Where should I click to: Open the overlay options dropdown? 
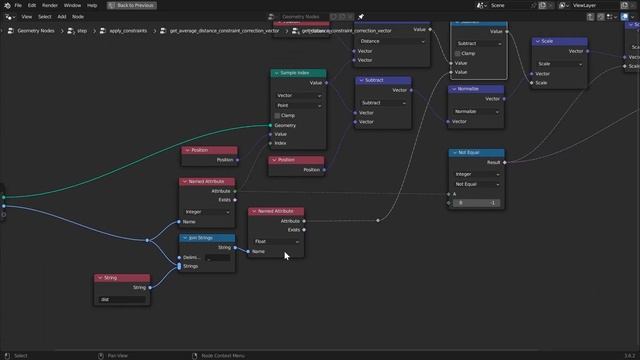[633, 17]
